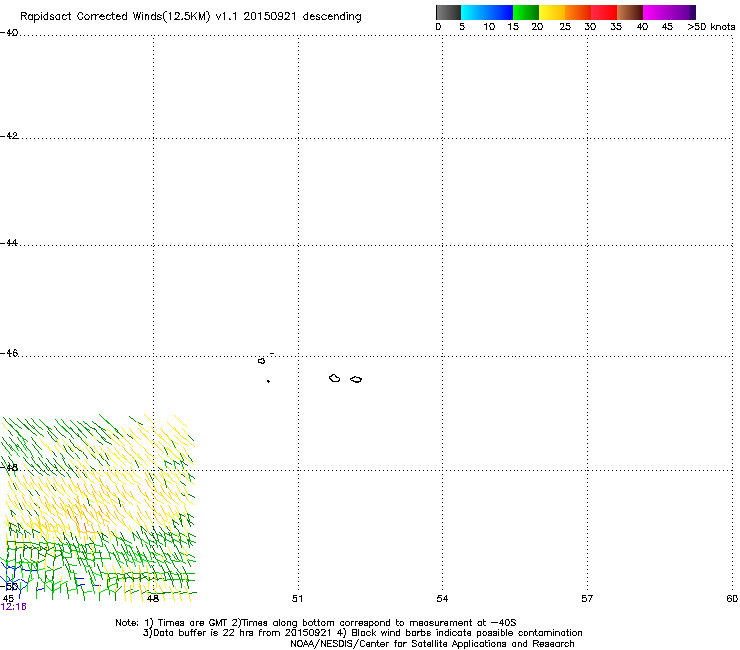This screenshot has height=650, width=740.
Task: Click the note 'Black wind barbs indicate possible contamination'
Action: (467, 633)
